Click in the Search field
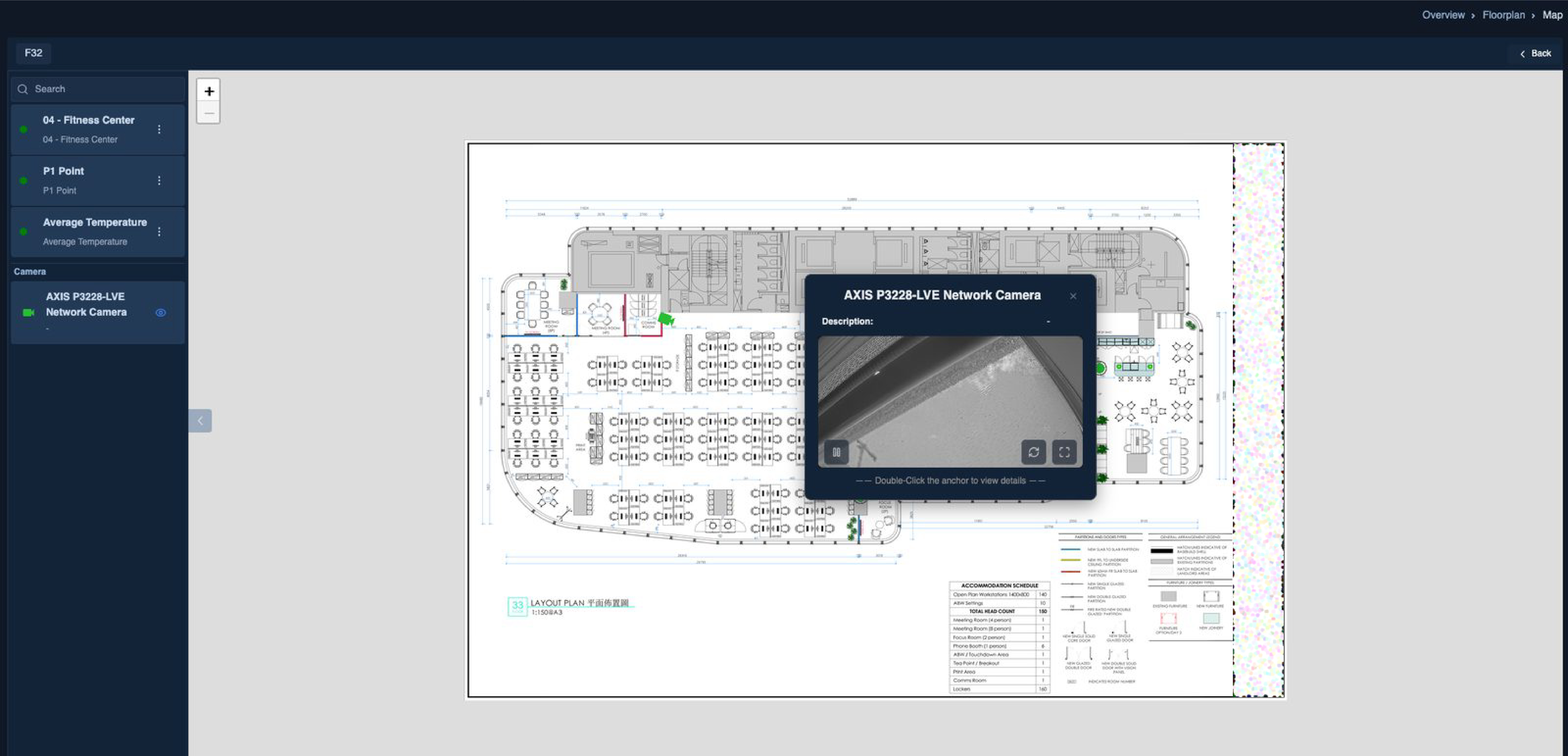 [97, 89]
